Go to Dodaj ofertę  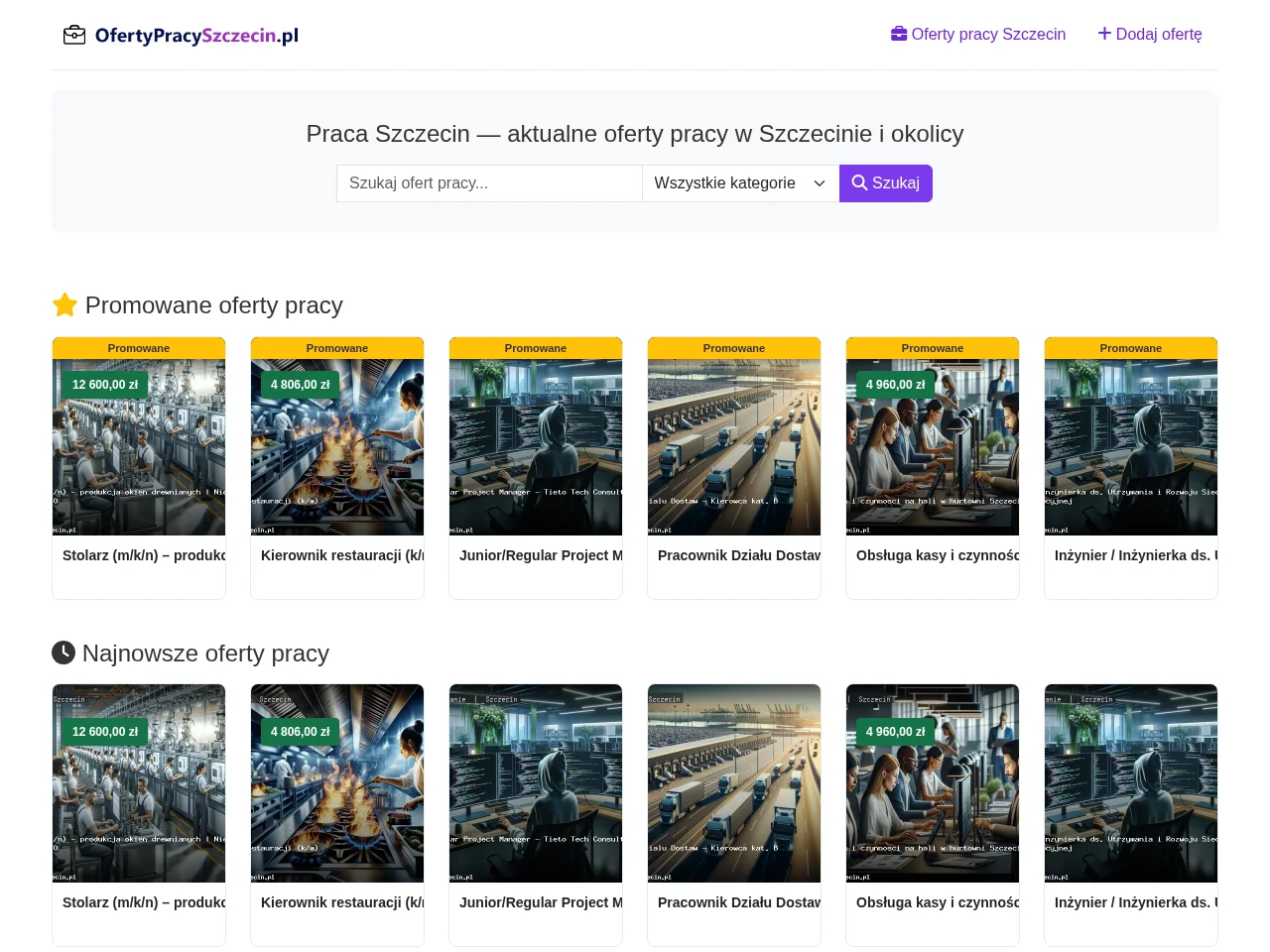pyautogui.click(x=1150, y=35)
